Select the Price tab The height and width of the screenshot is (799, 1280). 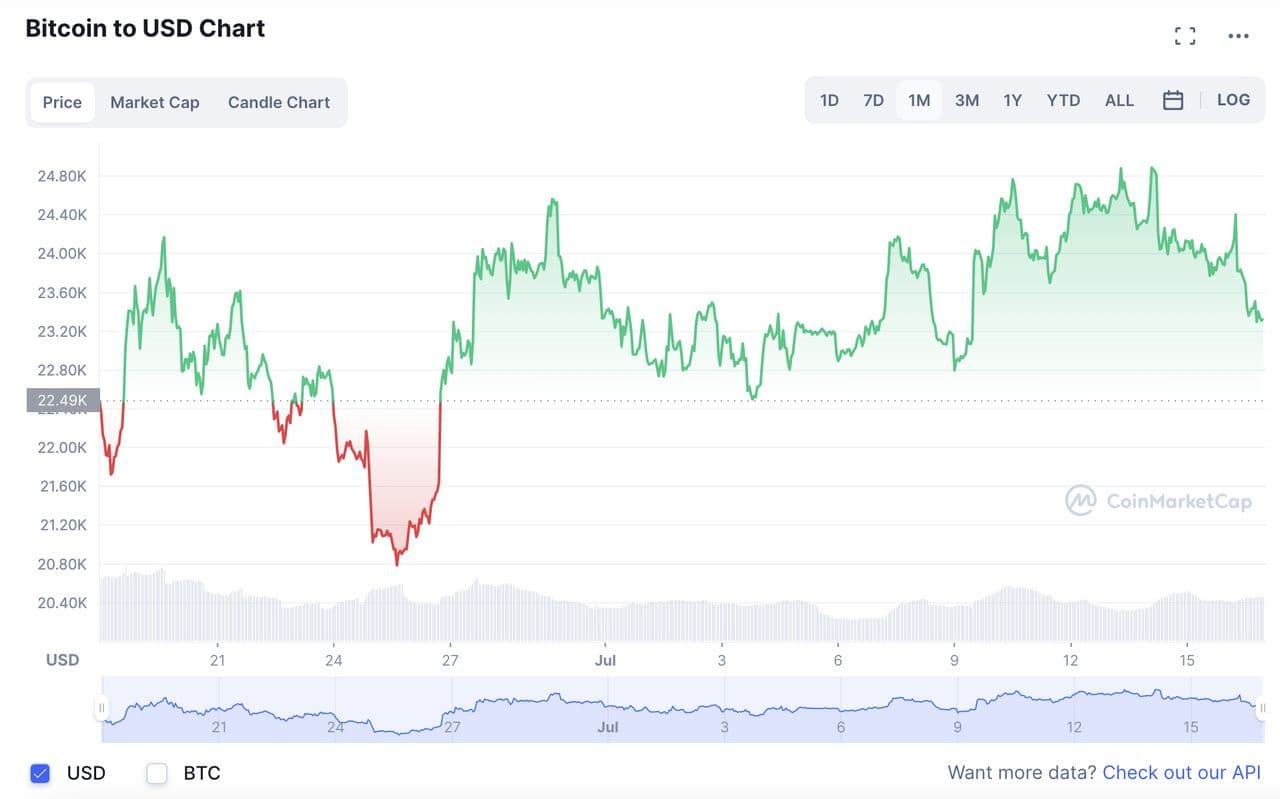pos(62,102)
